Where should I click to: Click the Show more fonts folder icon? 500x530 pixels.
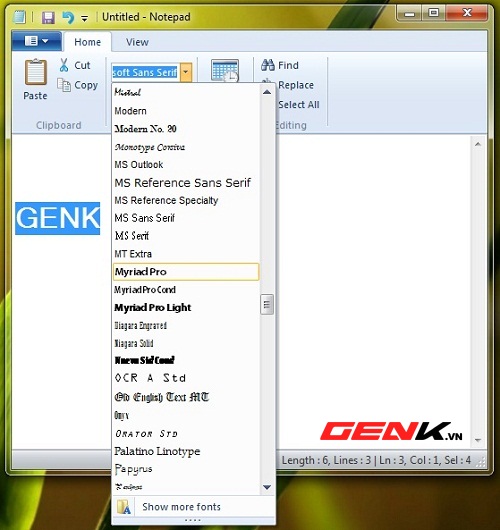click(123, 507)
